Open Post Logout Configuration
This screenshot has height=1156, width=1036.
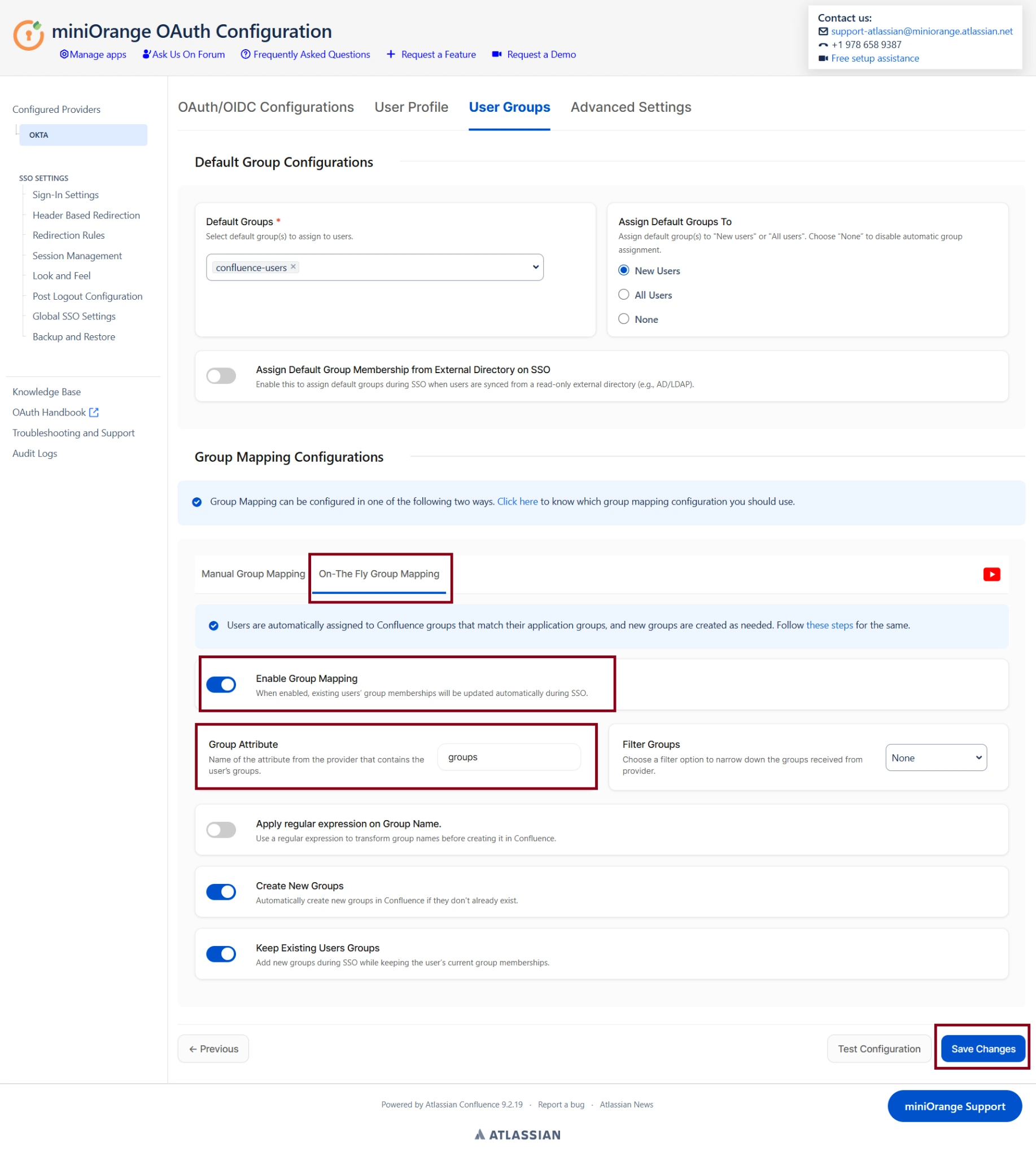(x=87, y=296)
